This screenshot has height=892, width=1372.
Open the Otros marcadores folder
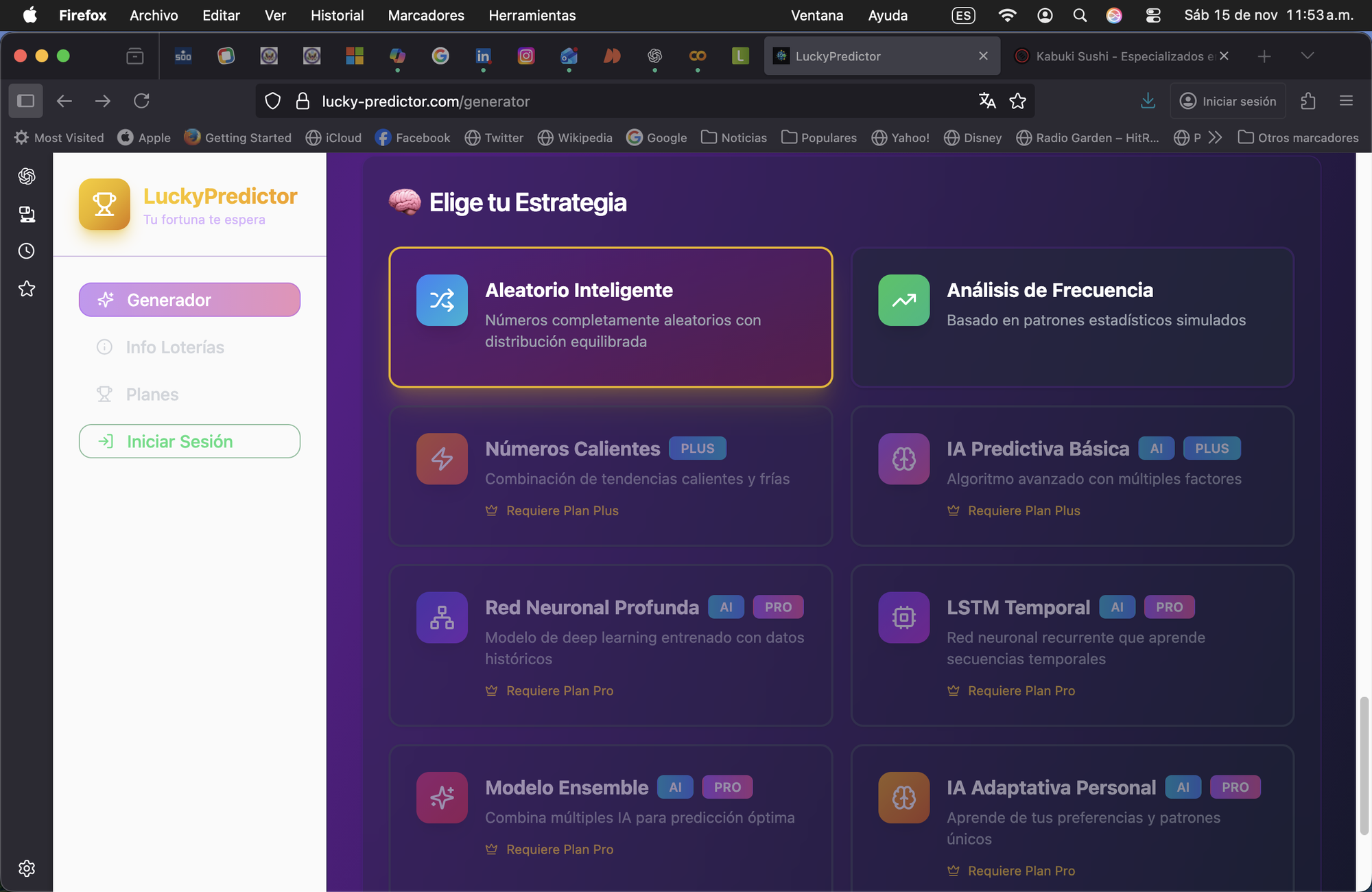pyautogui.click(x=1298, y=137)
